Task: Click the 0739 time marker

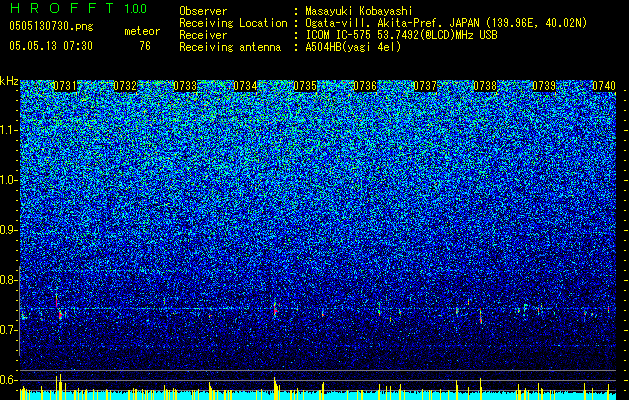Action: click(544, 86)
